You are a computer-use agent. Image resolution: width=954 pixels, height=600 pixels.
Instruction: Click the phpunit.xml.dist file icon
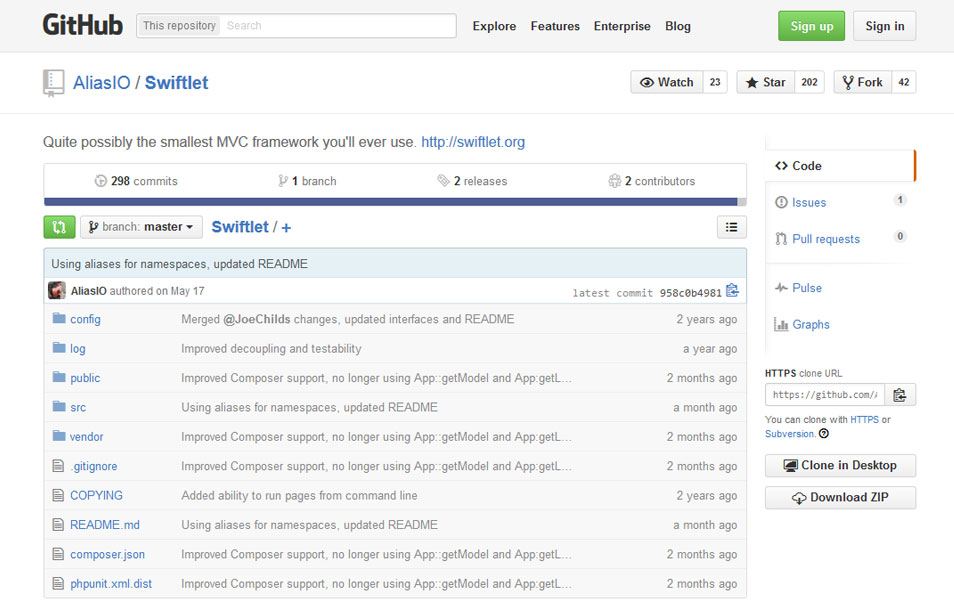[58, 583]
